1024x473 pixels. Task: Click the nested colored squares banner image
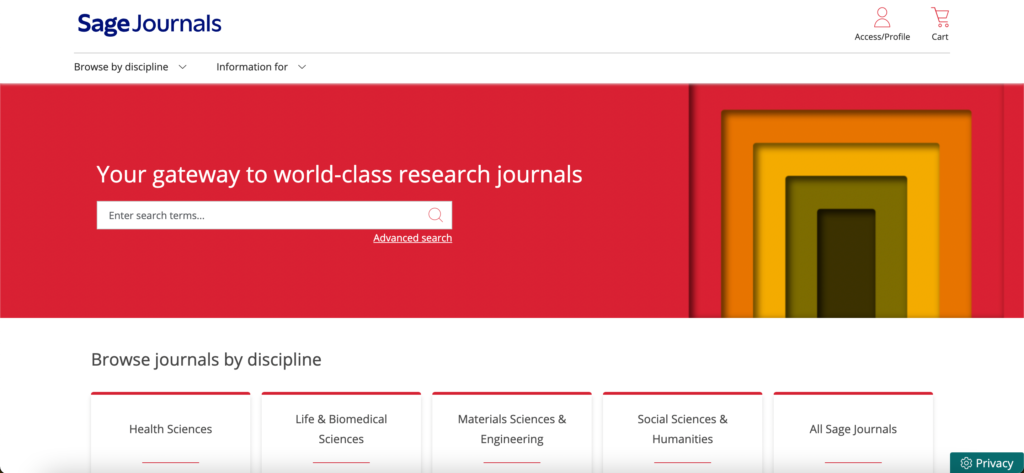[845, 201]
